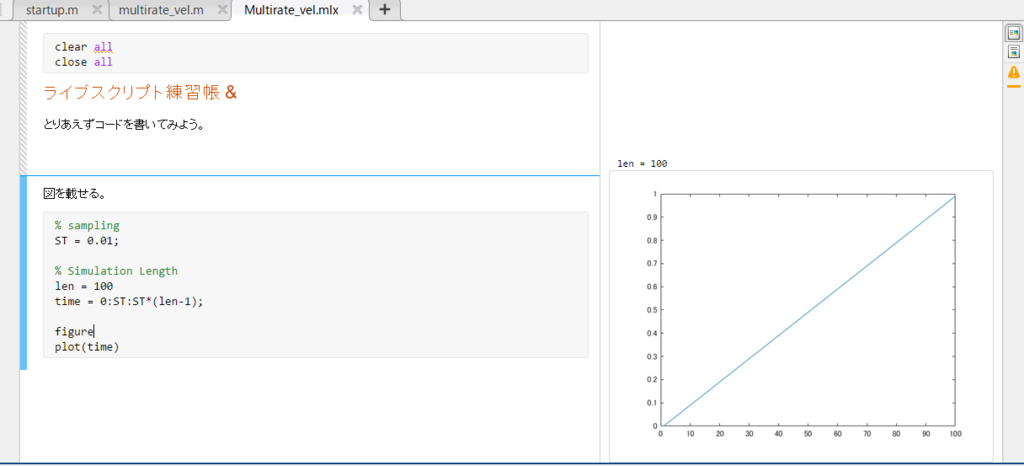
Task: Jump to the orange warning marker line
Action: 1014,85
